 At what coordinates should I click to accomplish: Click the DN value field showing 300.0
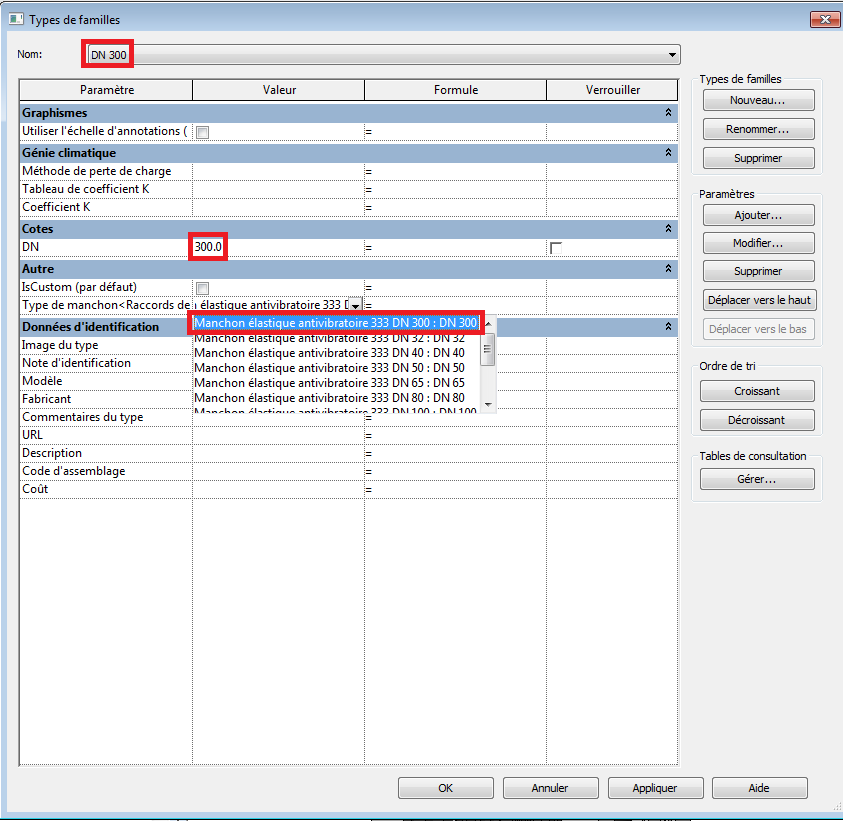(x=210, y=247)
